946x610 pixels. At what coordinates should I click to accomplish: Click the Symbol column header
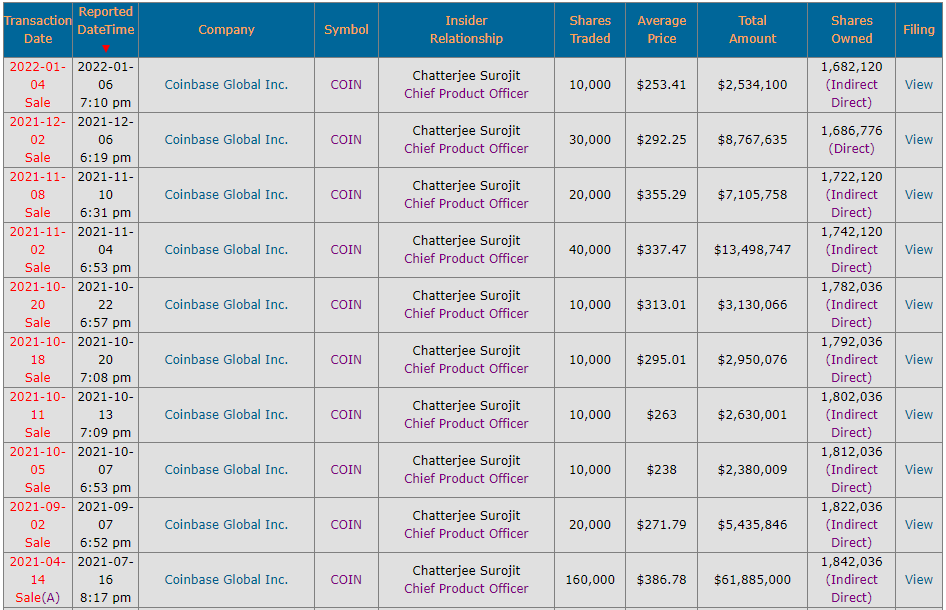click(x=346, y=30)
